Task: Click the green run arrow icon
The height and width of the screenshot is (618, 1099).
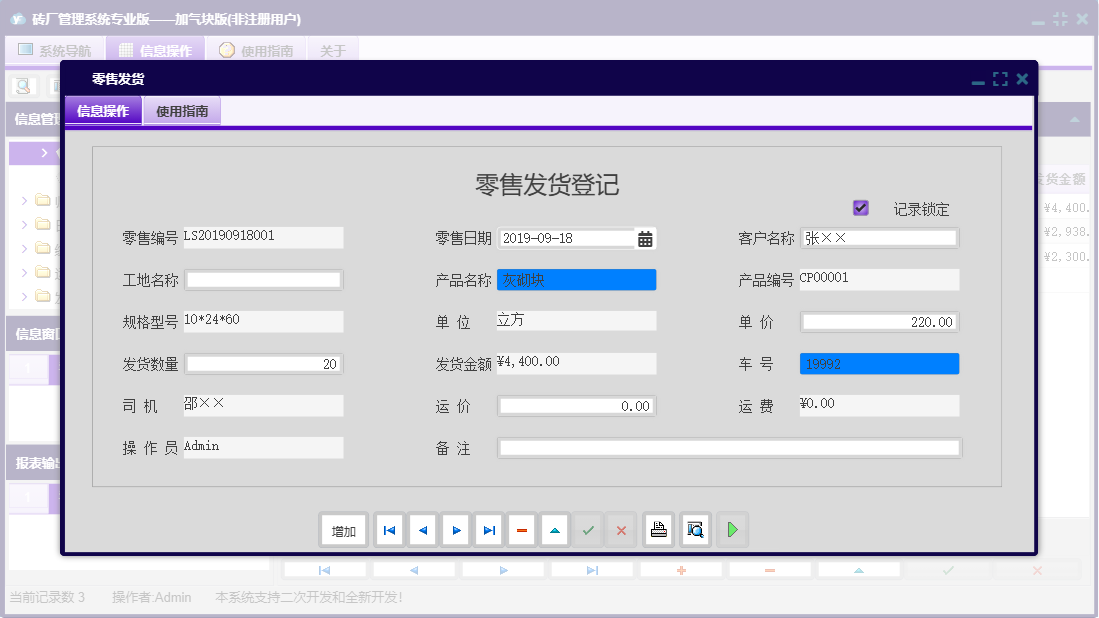Action: click(731, 530)
